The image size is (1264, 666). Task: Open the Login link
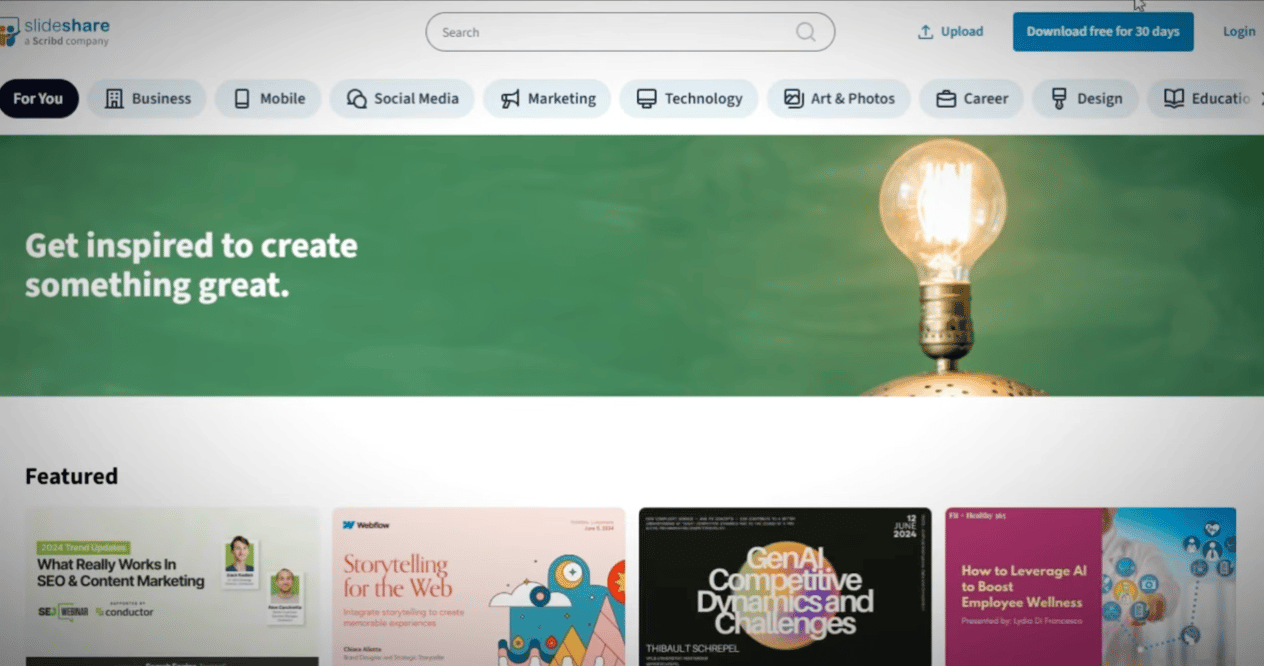click(x=1239, y=32)
